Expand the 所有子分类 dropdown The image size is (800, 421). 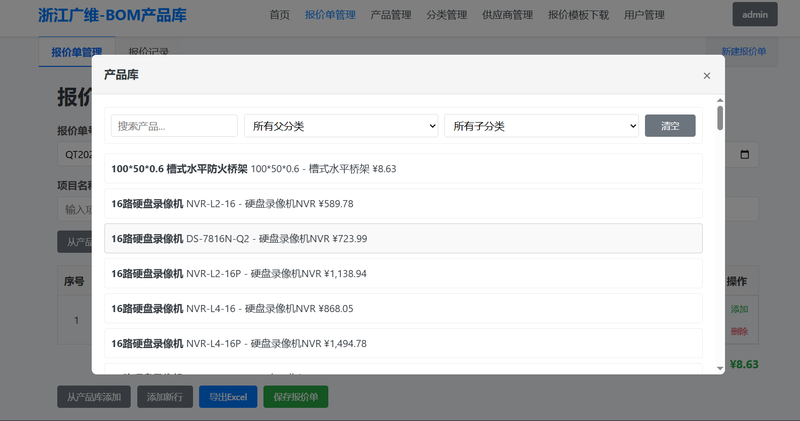tap(541, 126)
